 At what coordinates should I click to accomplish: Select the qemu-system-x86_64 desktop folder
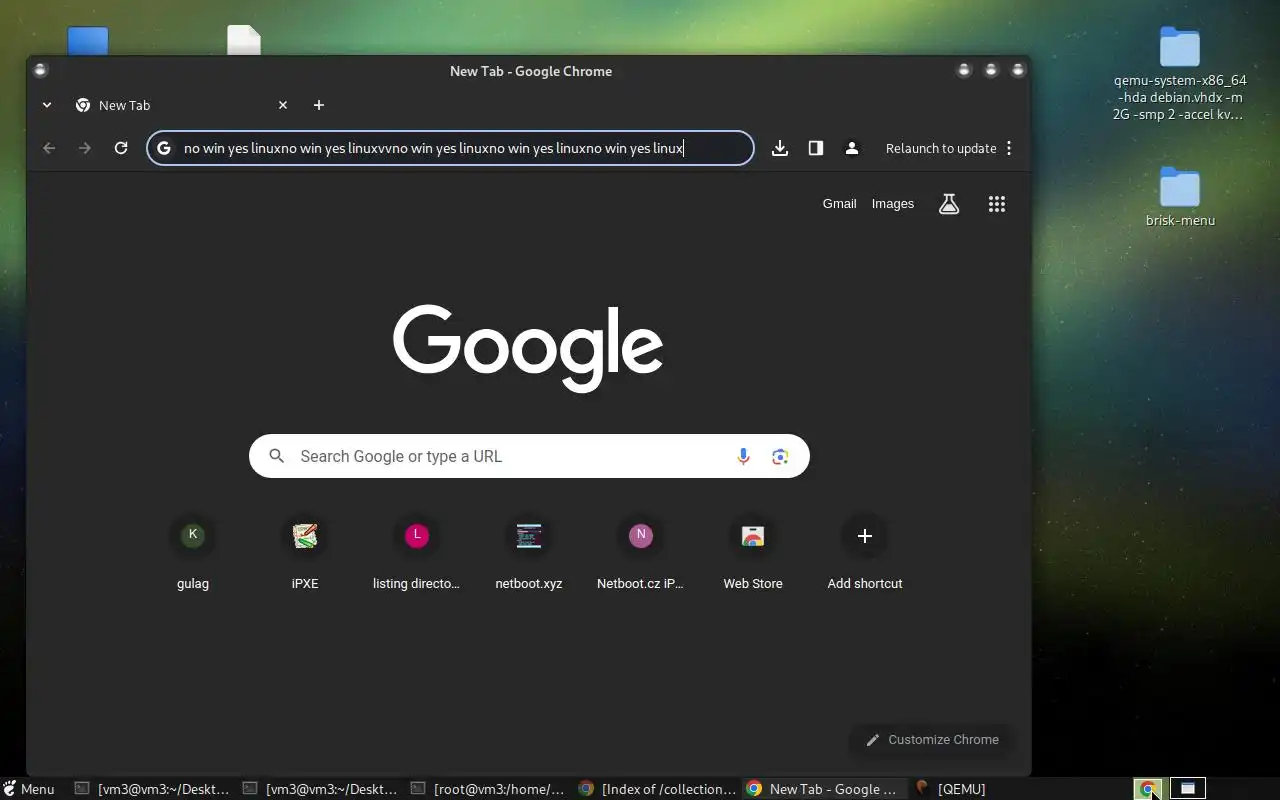(1180, 75)
